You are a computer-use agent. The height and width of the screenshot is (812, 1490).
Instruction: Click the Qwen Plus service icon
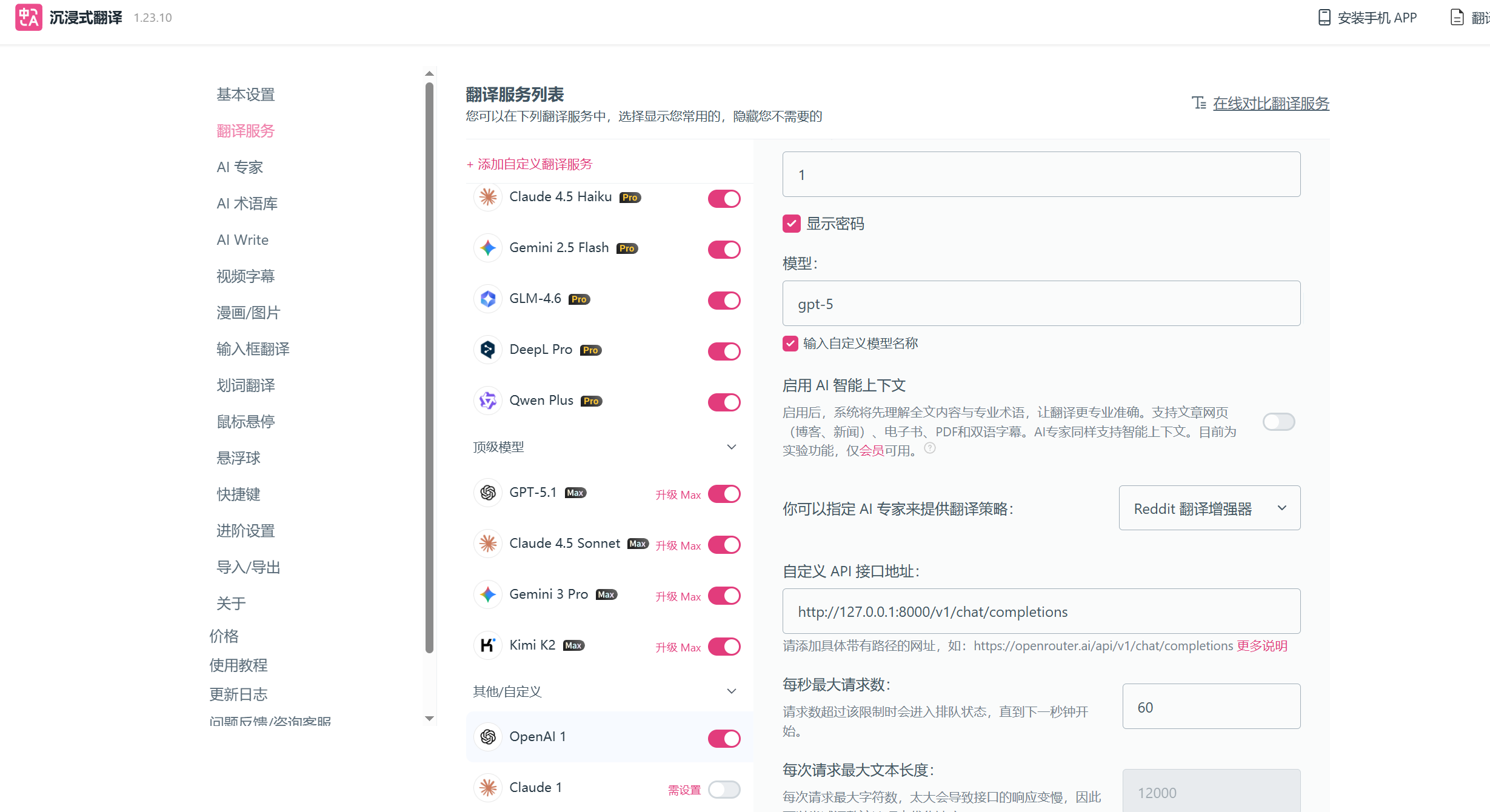click(x=488, y=401)
